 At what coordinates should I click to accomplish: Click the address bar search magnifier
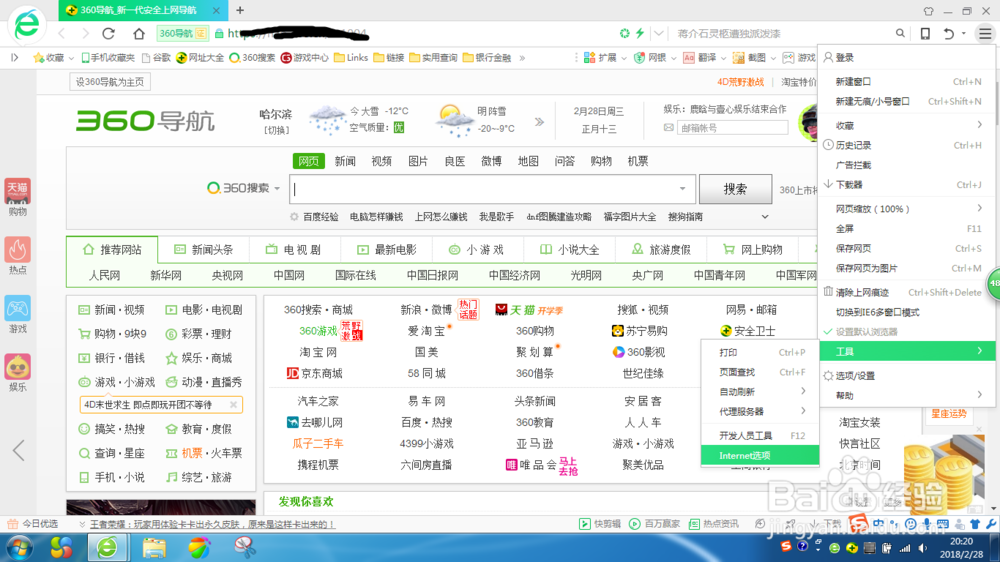pos(900,33)
